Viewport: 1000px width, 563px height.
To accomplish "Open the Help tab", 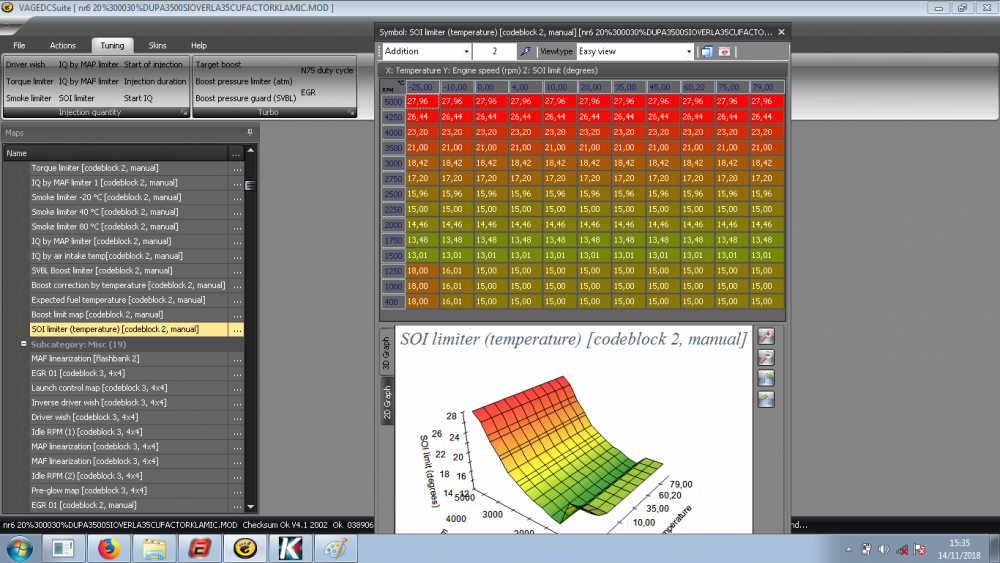I will click(199, 45).
